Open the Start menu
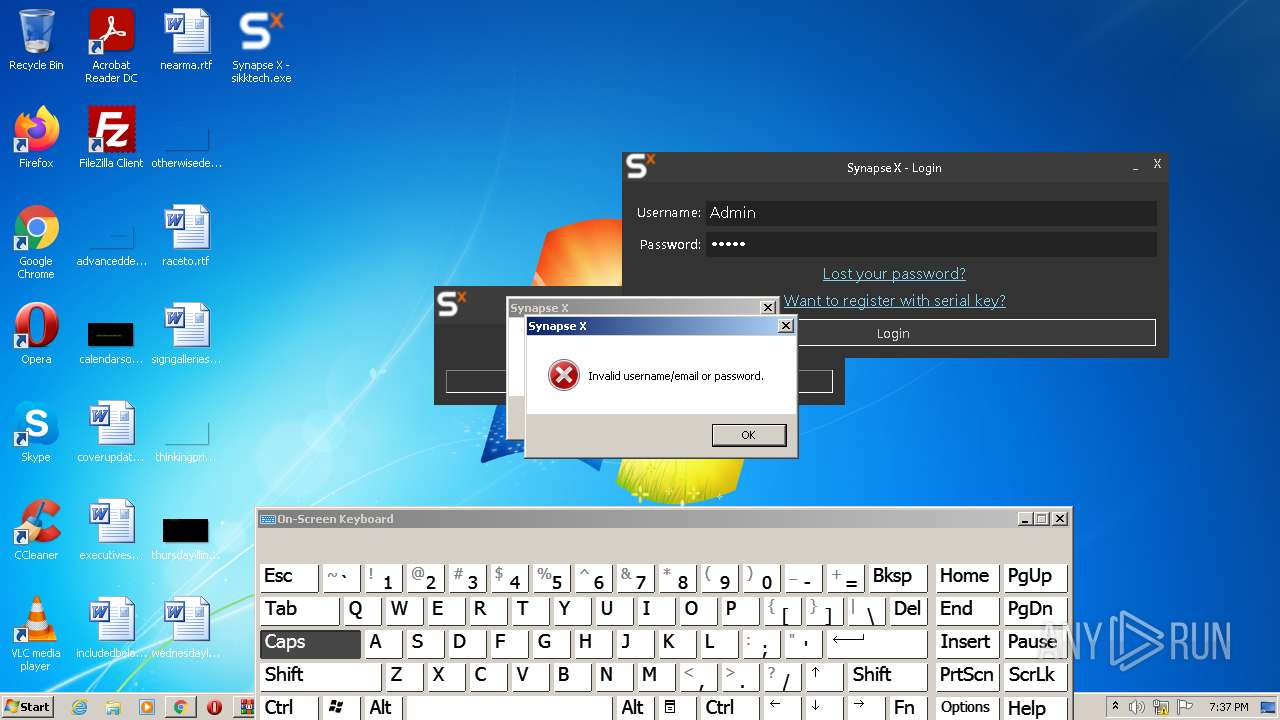The image size is (1280, 720). point(28,707)
